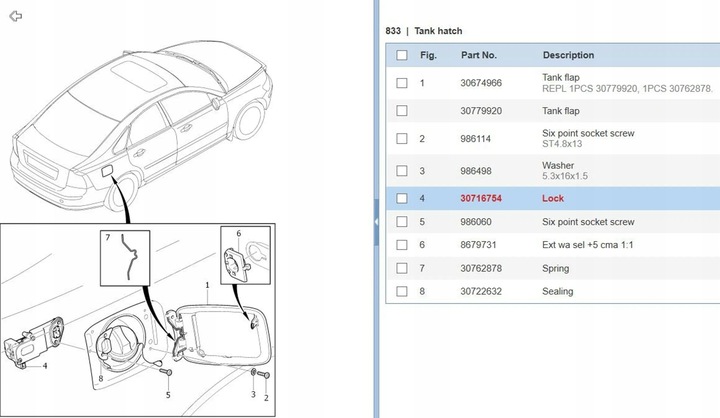The height and width of the screenshot is (418, 720).
Task: Click the ST4.8x13 screw size text
Action: (562, 144)
